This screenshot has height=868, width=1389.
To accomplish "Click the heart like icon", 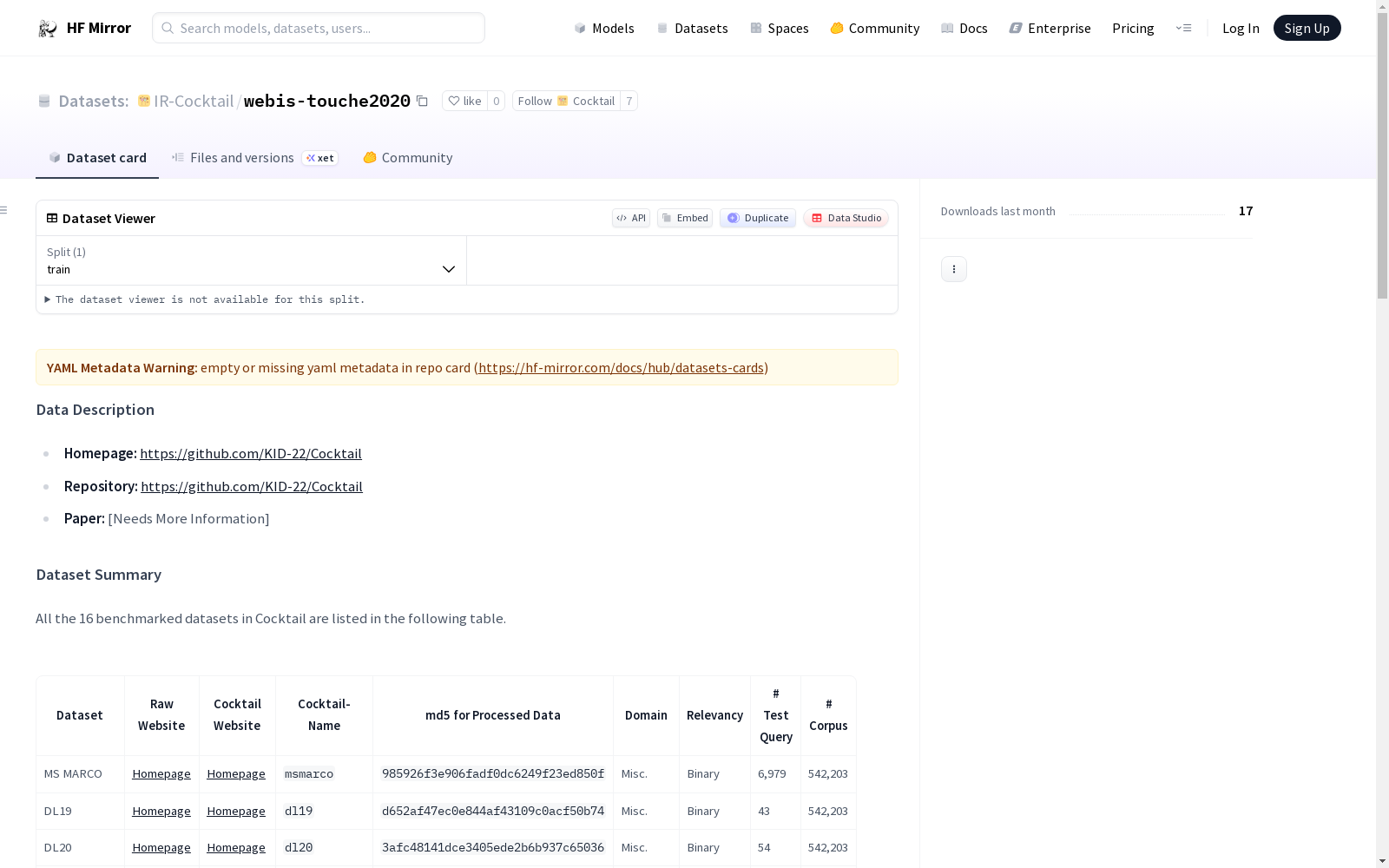I will coord(453,101).
